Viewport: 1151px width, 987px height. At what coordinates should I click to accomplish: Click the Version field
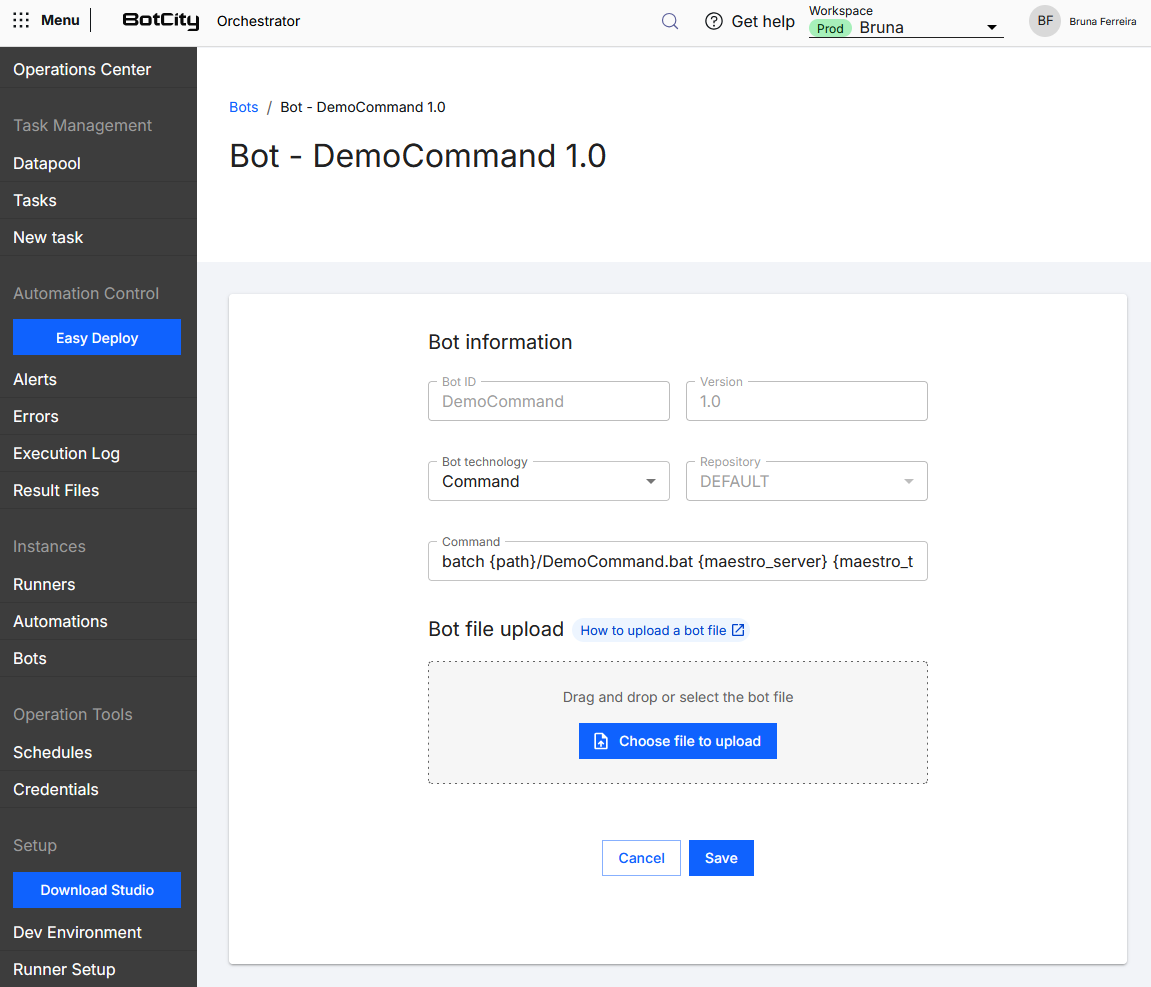(x=806, y=401)
